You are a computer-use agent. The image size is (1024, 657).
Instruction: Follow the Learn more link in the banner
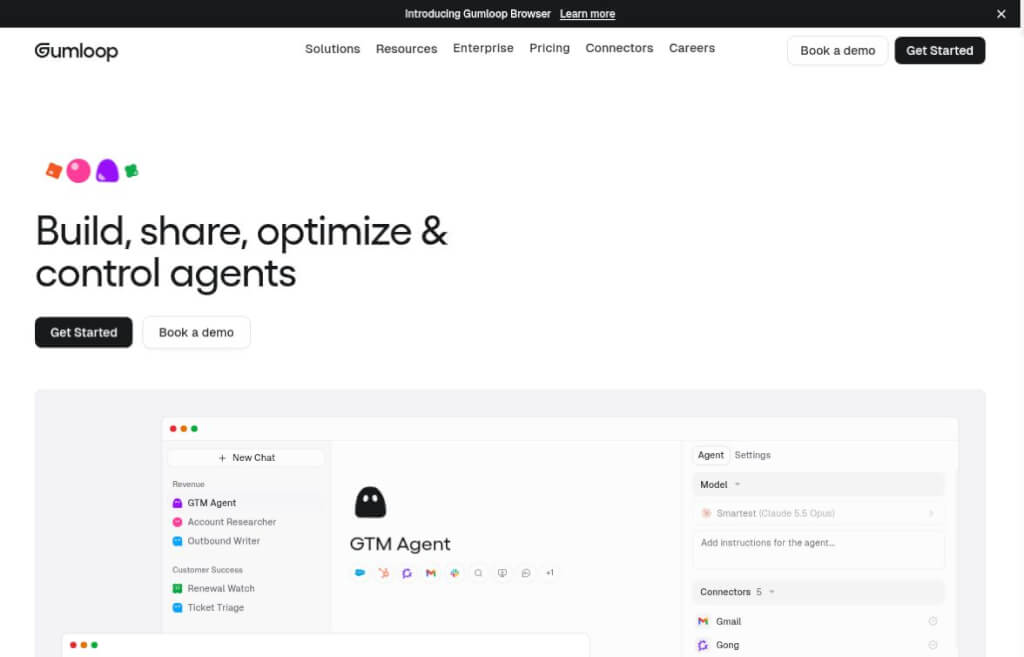587,14
